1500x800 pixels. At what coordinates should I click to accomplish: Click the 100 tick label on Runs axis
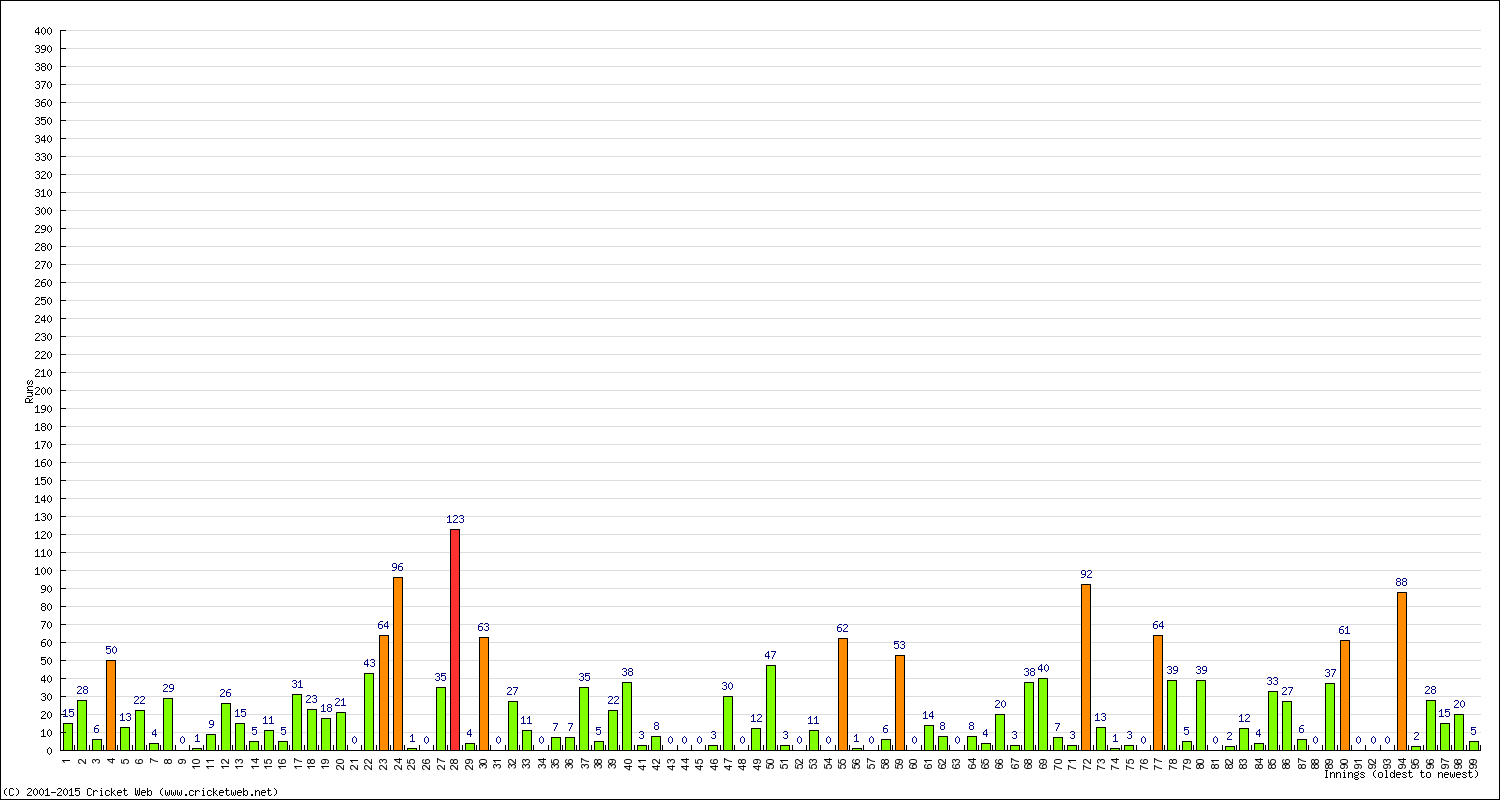[x=42, y=571]
